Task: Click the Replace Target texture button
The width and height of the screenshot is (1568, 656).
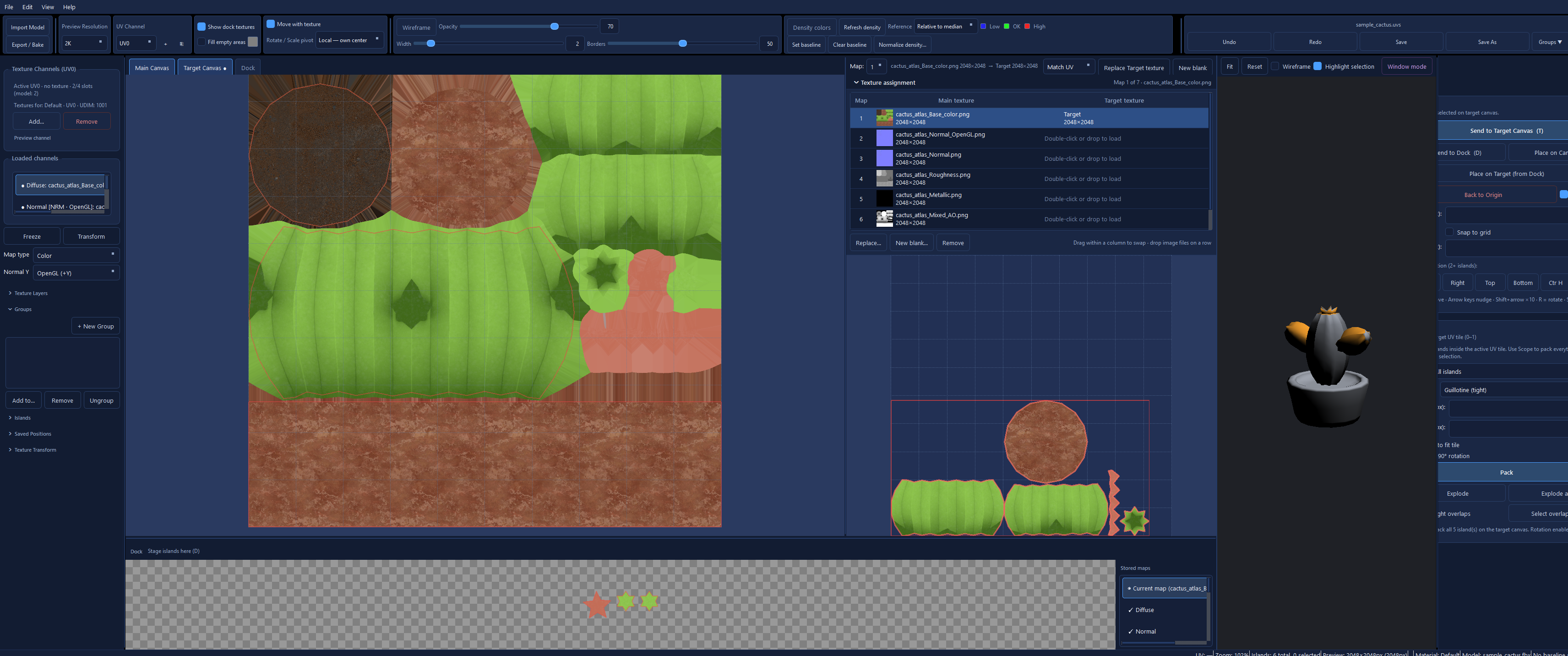Action: 1133,68
